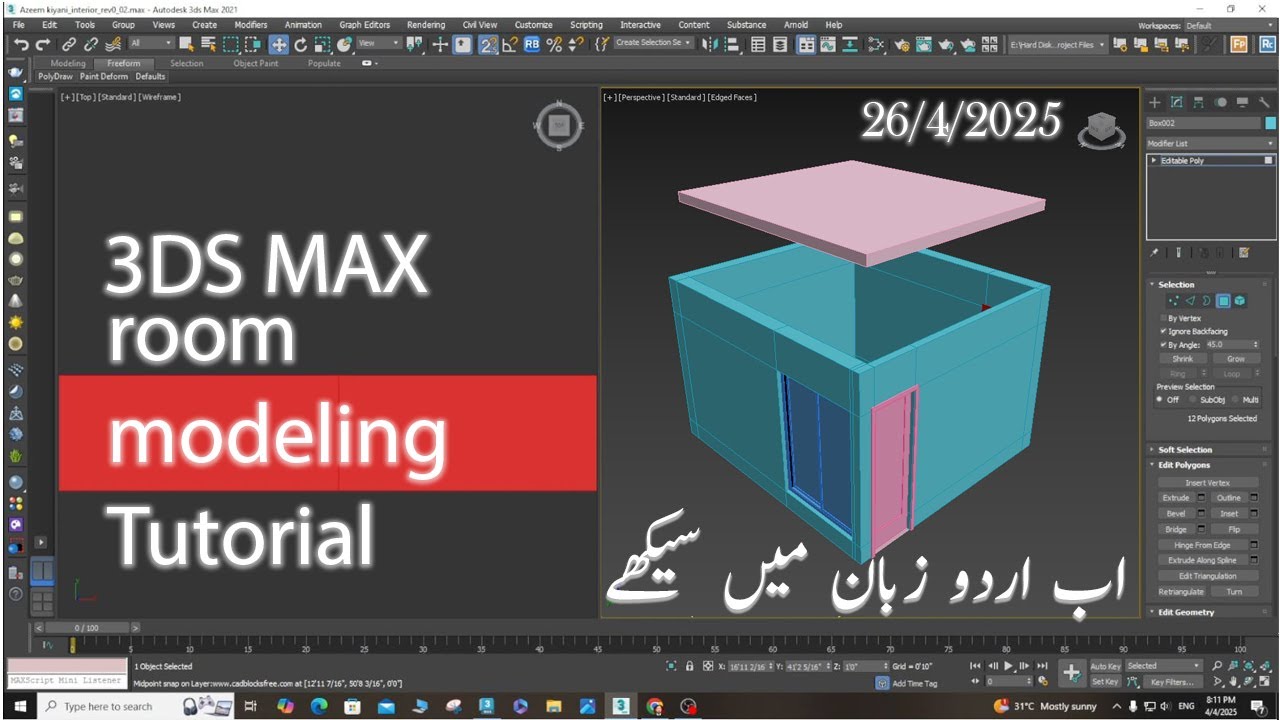Toggle the 2.5D Snaps icon
This screenshot has height=720, width=1280.
488,44
